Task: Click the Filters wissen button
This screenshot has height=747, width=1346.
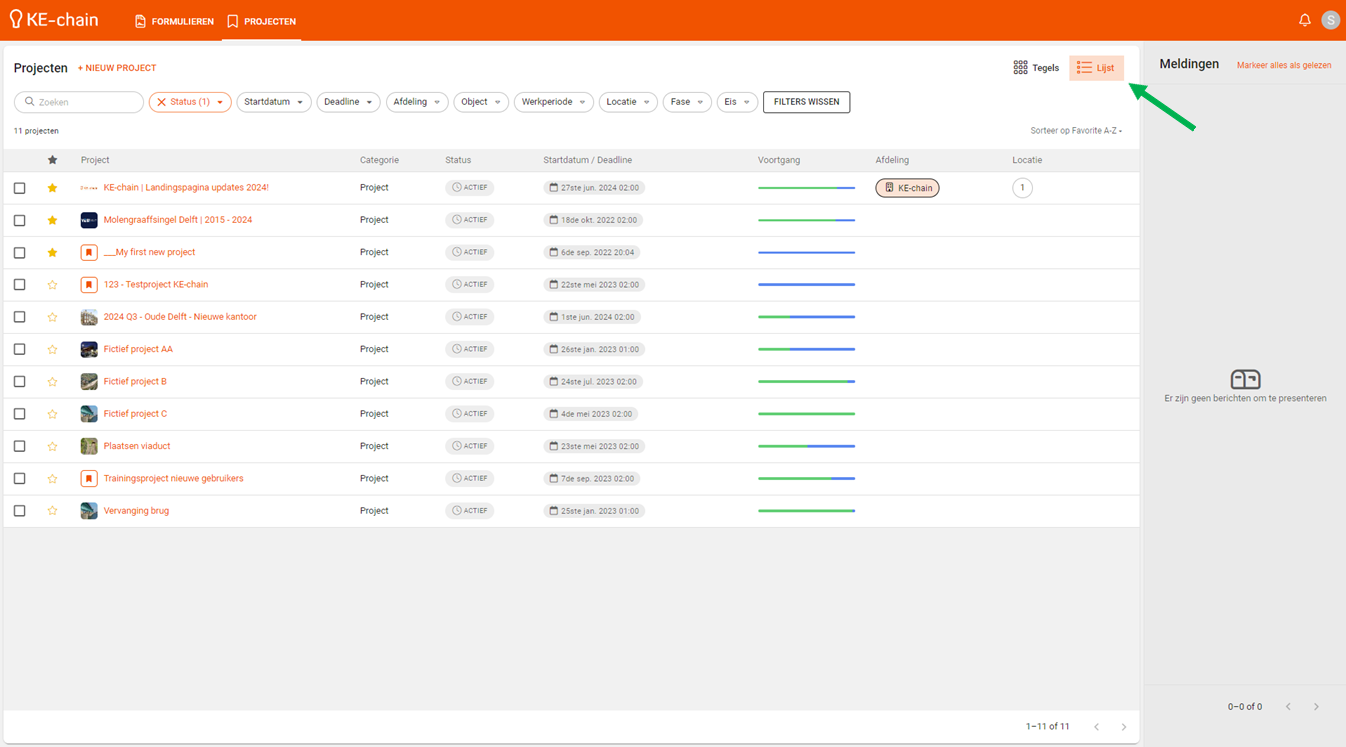Action: pyautogui.click(x=806, y=102)
